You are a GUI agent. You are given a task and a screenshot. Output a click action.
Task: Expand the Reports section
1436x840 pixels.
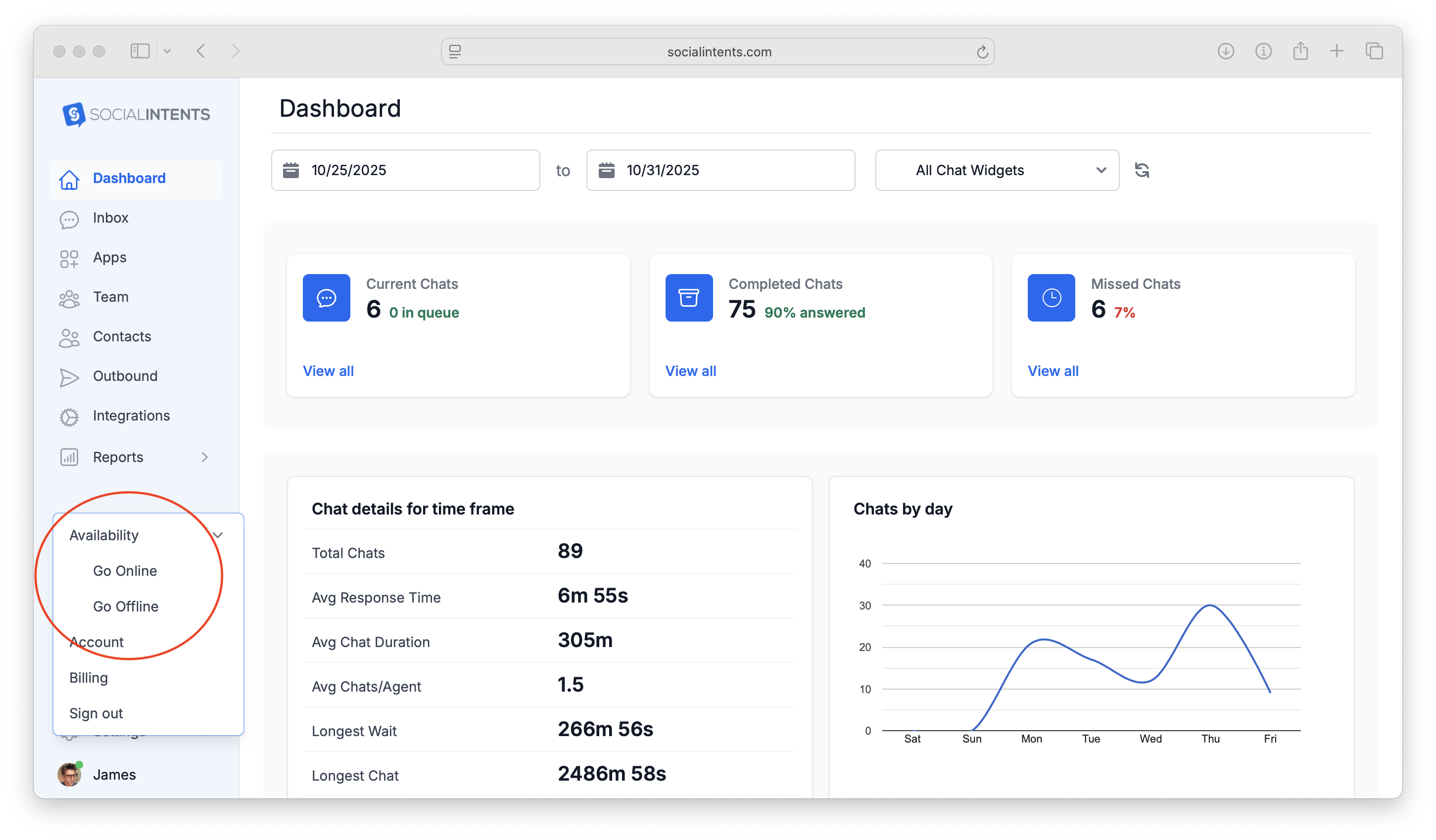click(205, 457)
